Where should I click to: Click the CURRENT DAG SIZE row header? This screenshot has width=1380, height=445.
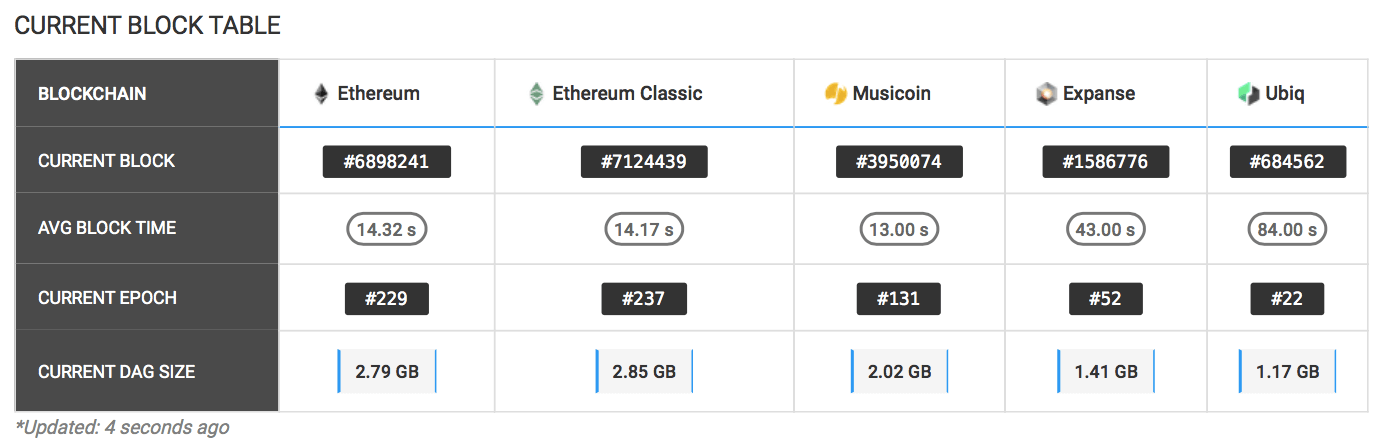[x=116, y=372]
